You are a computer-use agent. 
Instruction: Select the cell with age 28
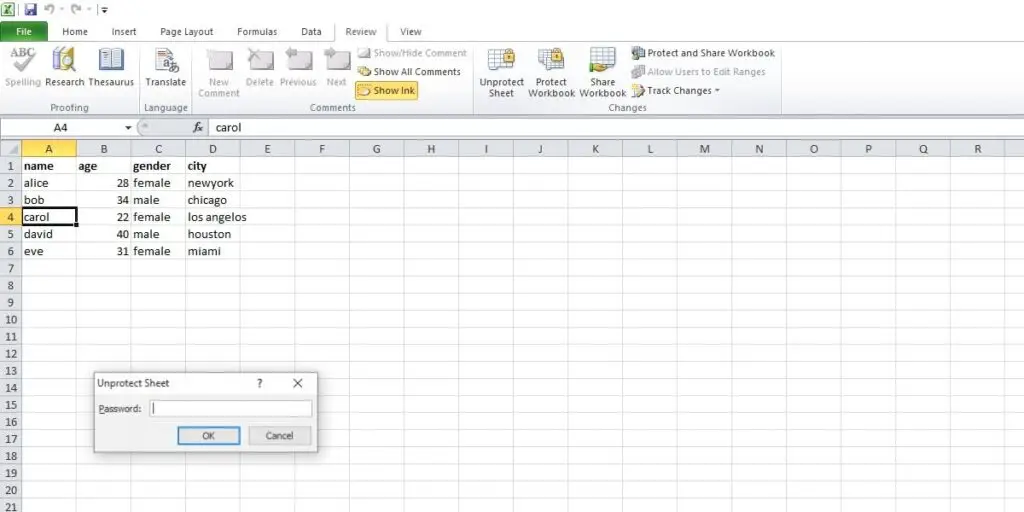click(104, 183)
